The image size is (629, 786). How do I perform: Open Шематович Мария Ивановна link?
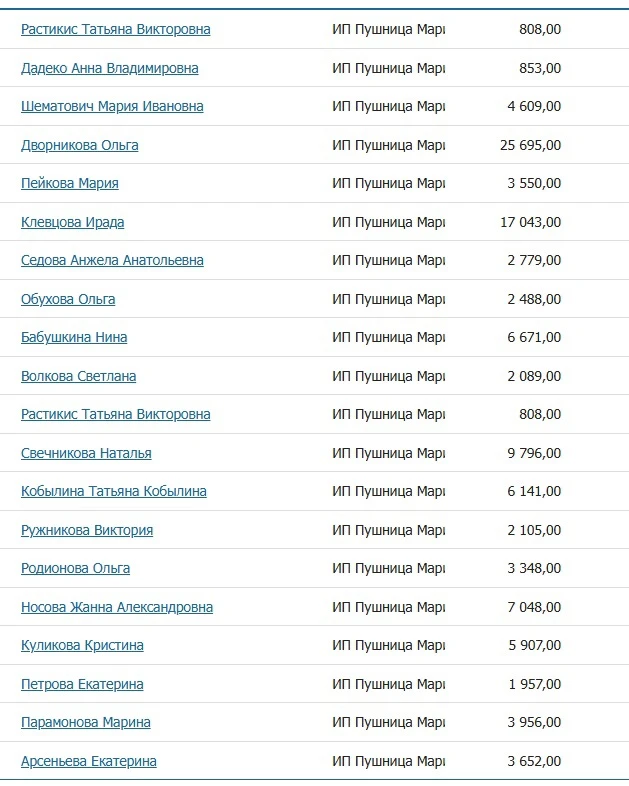tap(112, 106)
